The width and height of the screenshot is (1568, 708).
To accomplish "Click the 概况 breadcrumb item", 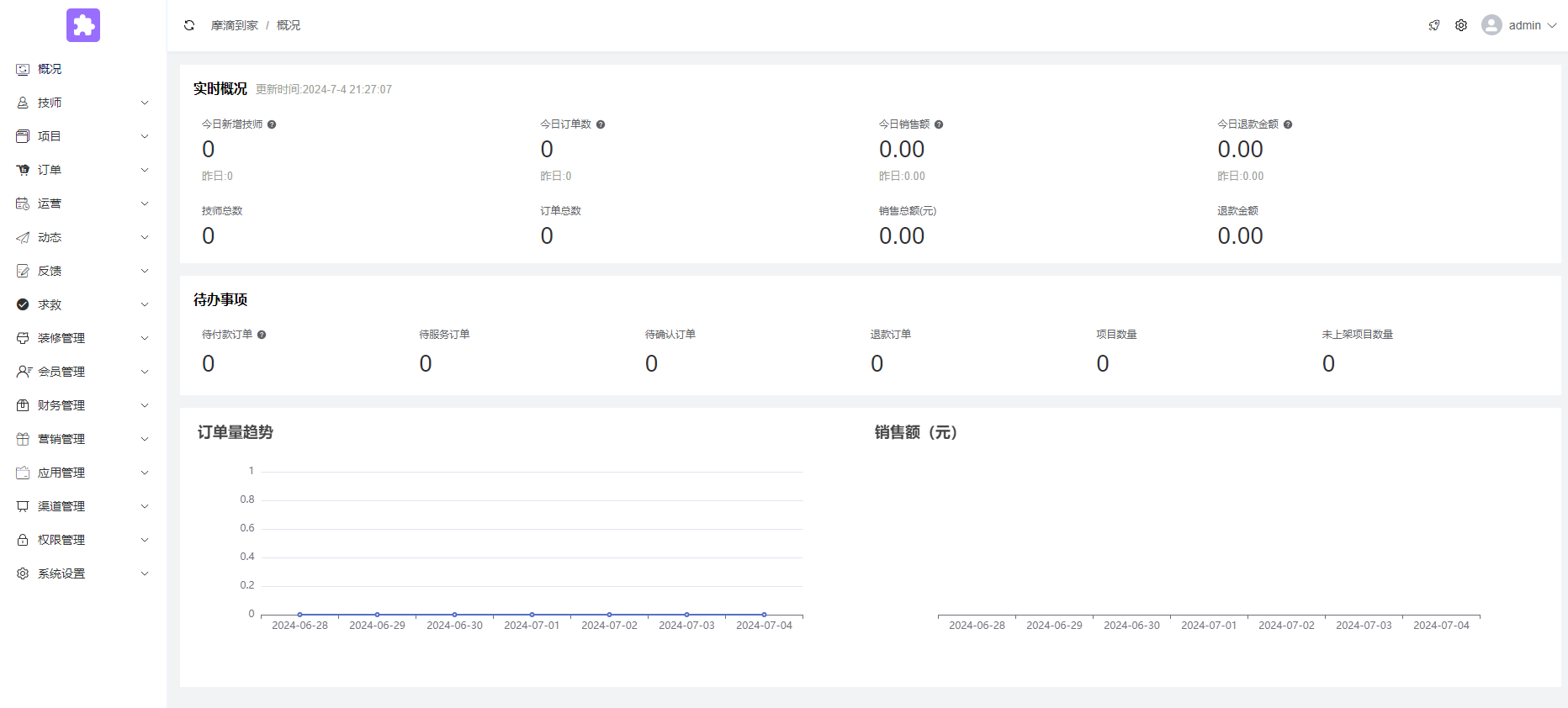I will click(x=289, y=25).
